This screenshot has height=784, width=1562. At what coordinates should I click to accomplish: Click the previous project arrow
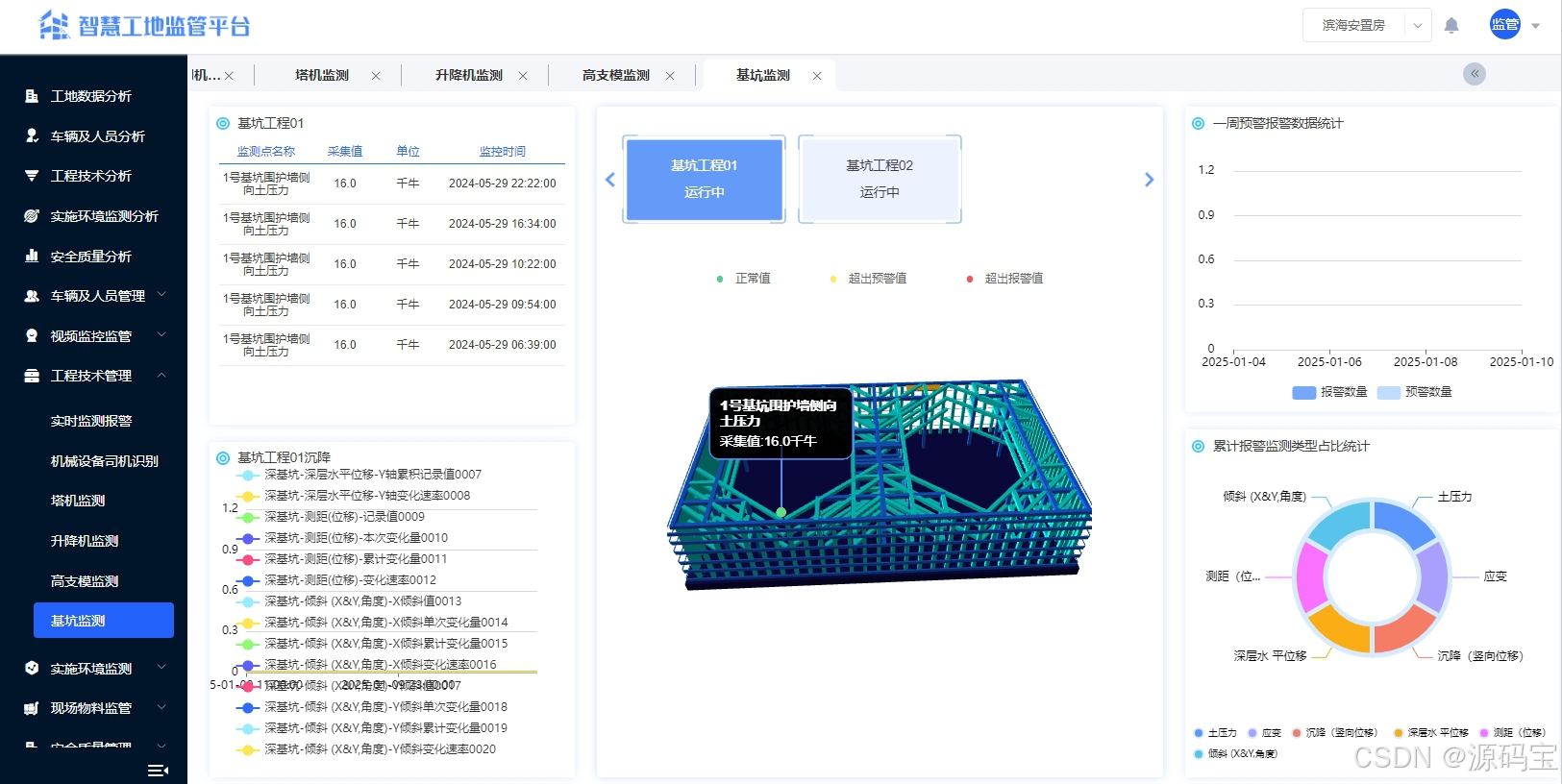[609, 180]
